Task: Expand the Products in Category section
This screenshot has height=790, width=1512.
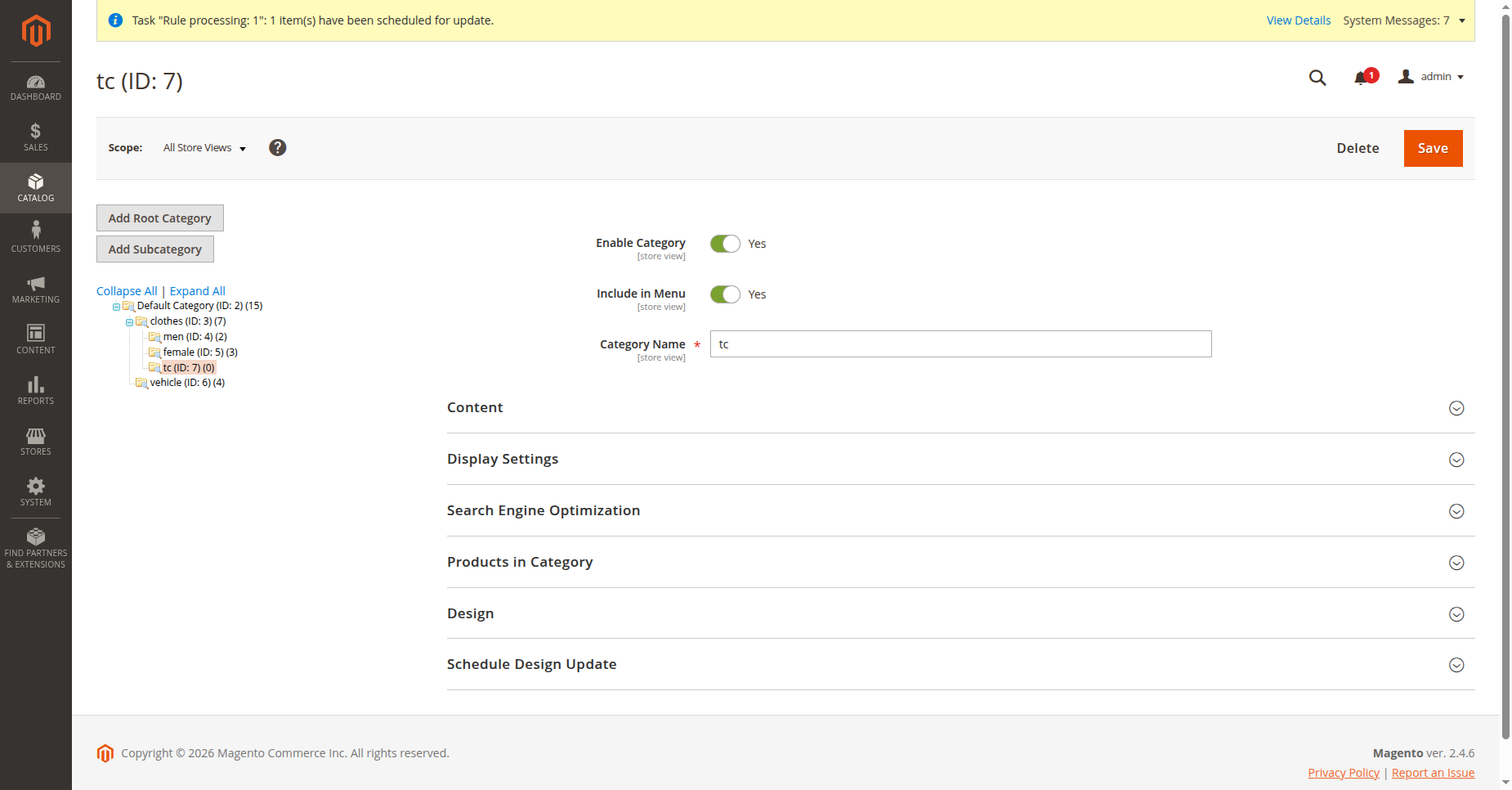Action: [960, 563]
